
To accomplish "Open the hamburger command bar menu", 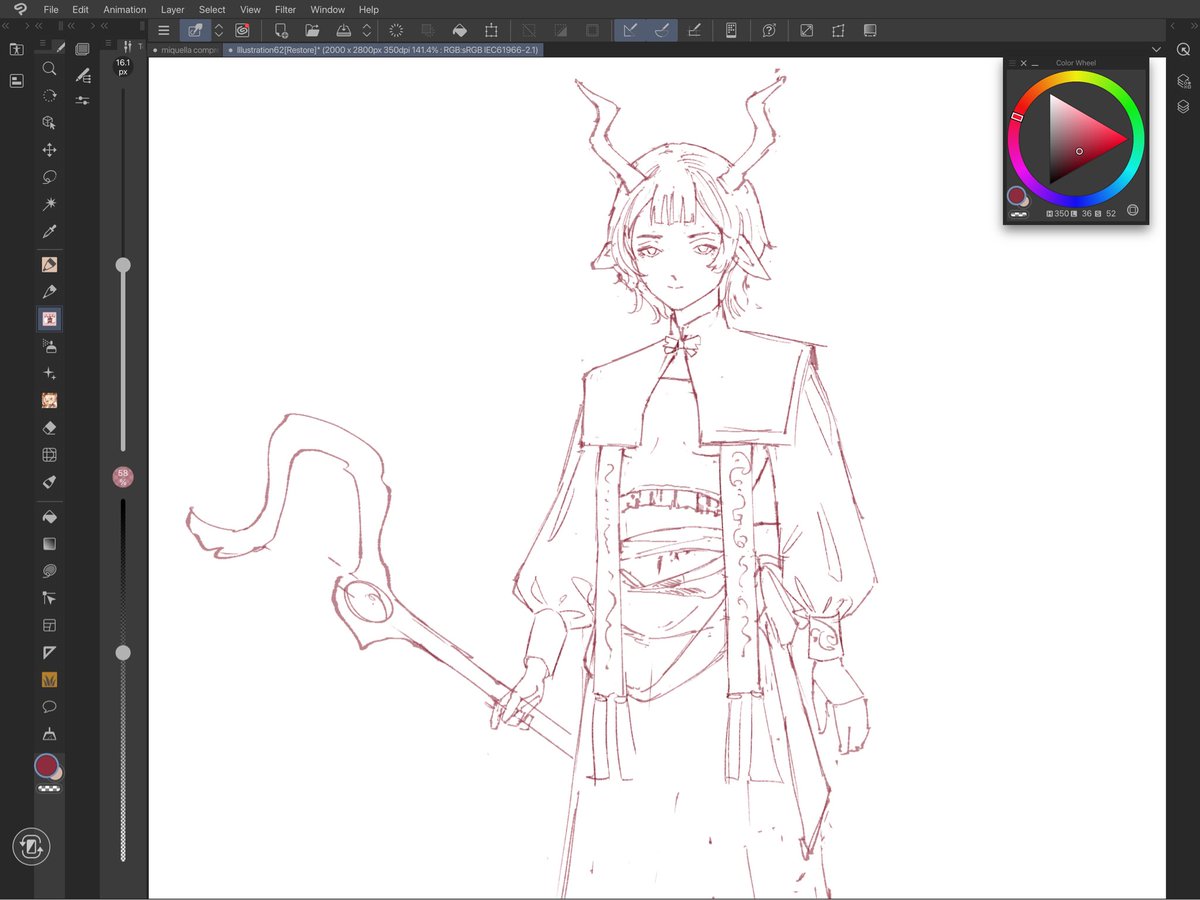I will point(164,30).
